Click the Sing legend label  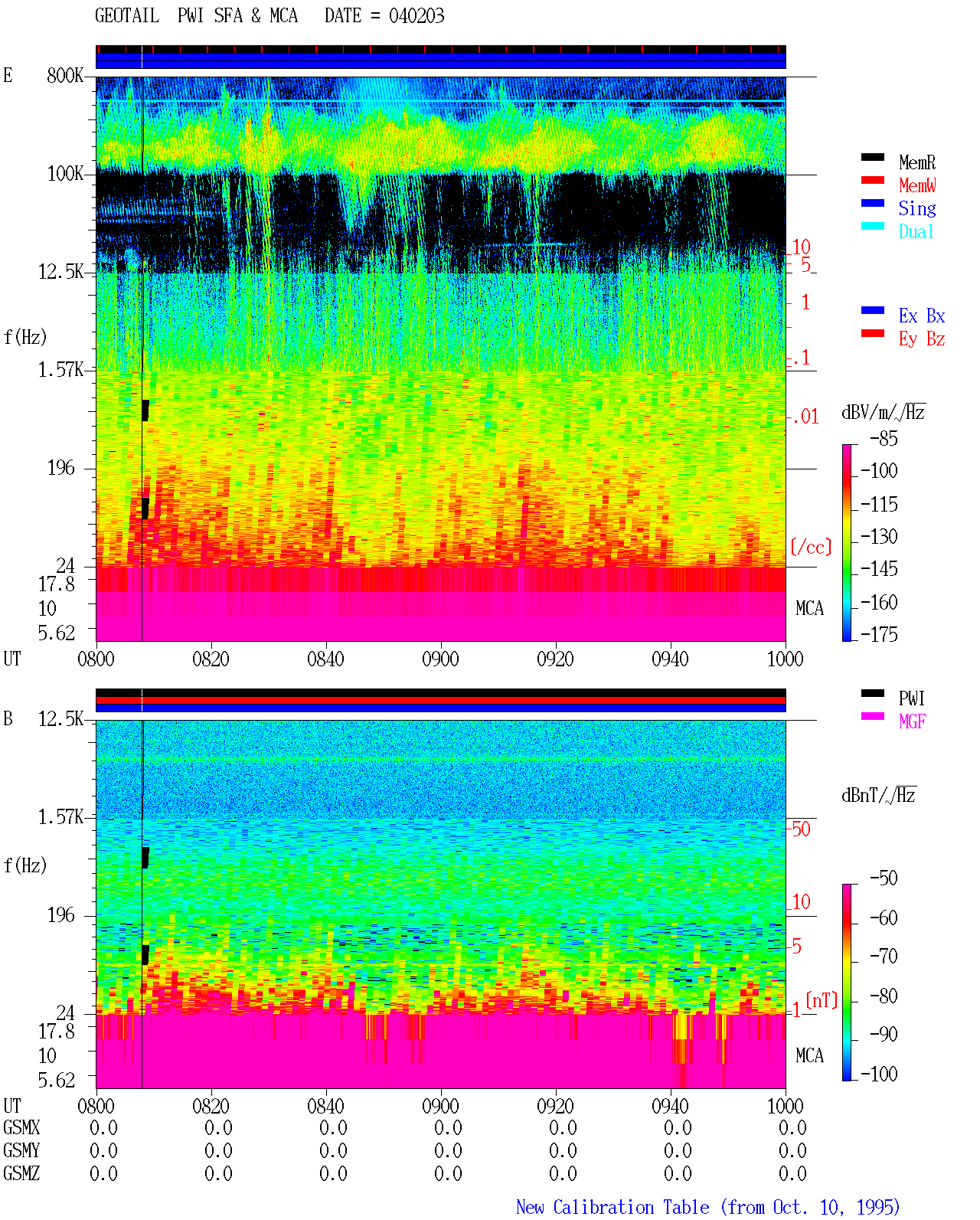917,208
